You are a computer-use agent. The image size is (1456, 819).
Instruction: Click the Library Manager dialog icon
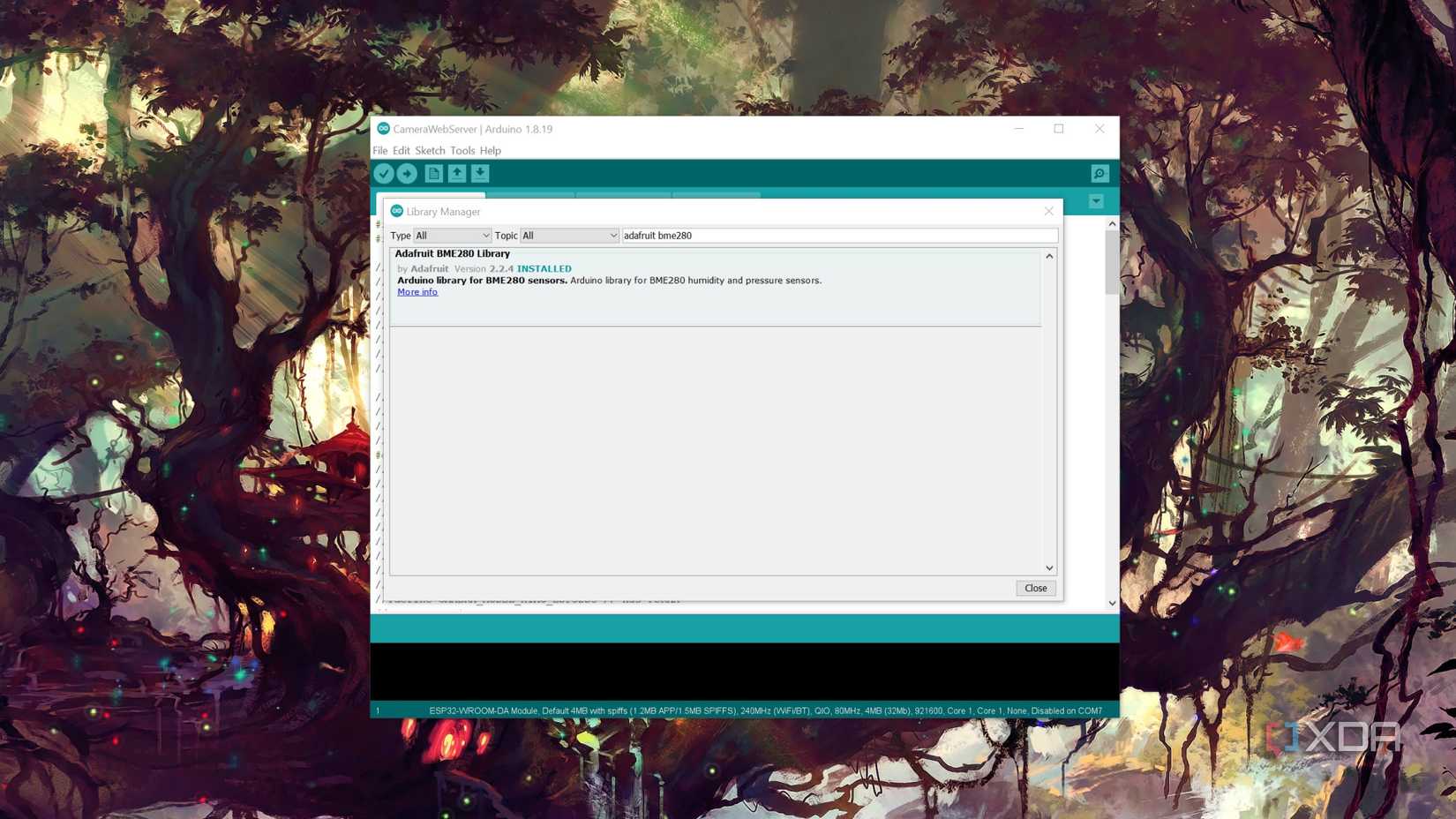tap(397, 211)
